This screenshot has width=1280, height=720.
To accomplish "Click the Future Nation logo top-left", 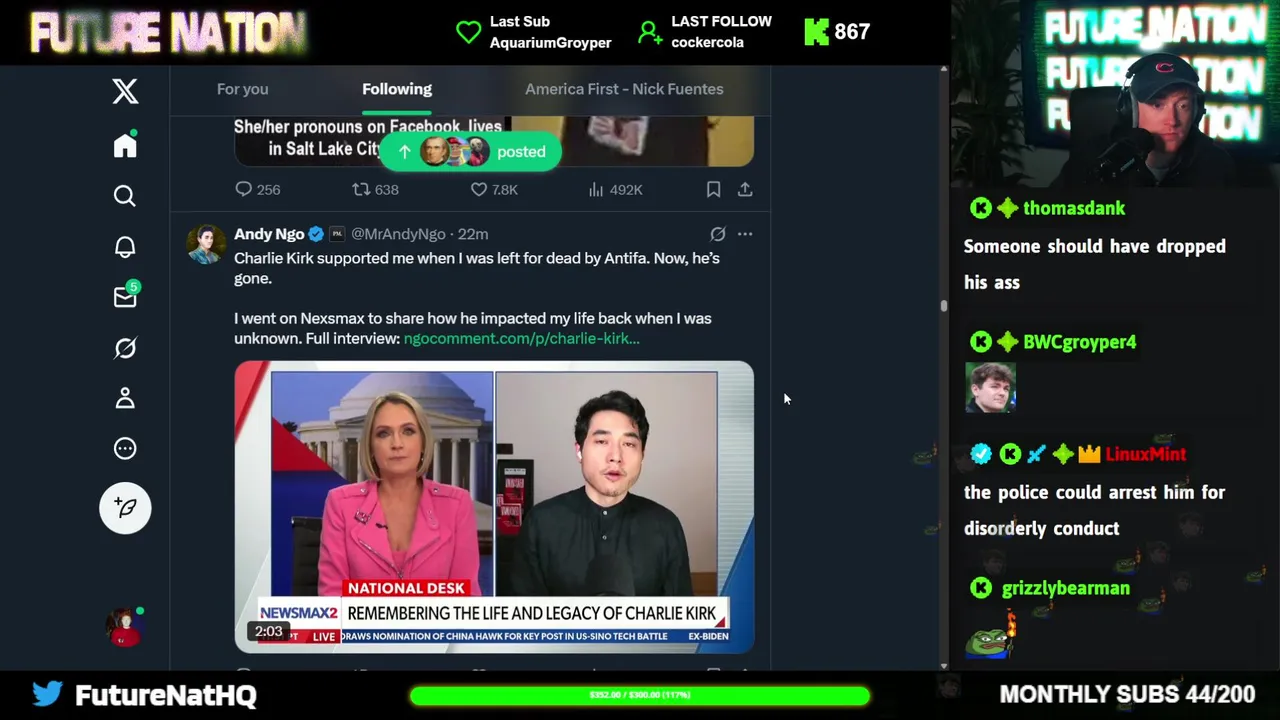I will click(168, 33).
